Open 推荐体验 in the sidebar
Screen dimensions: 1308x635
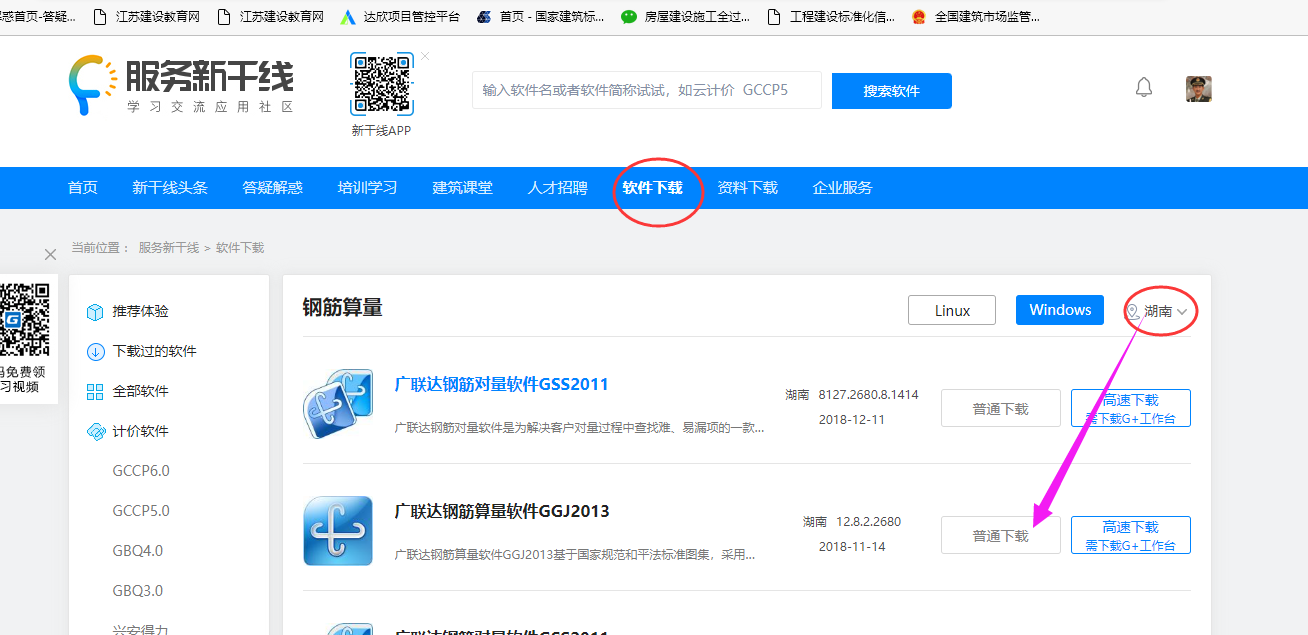140,312
